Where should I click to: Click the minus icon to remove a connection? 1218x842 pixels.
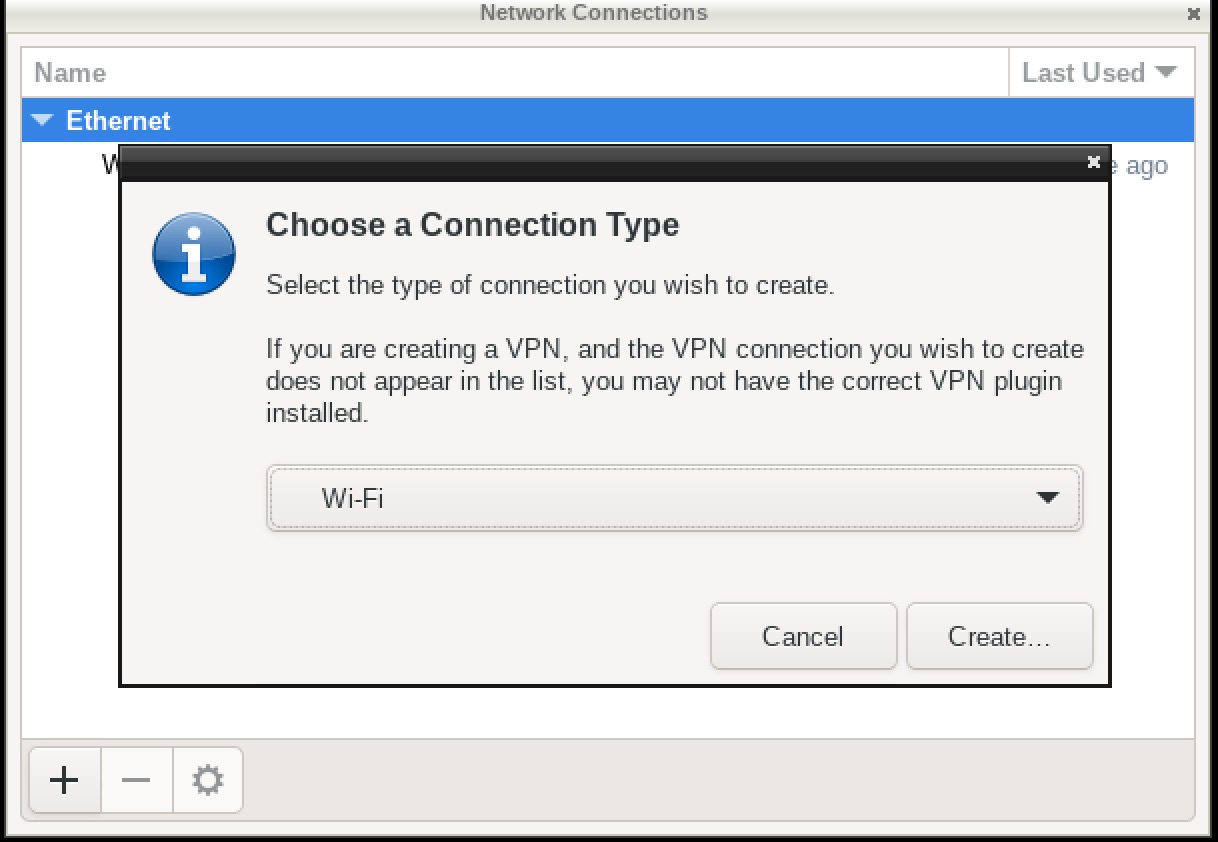click(136, 779)
